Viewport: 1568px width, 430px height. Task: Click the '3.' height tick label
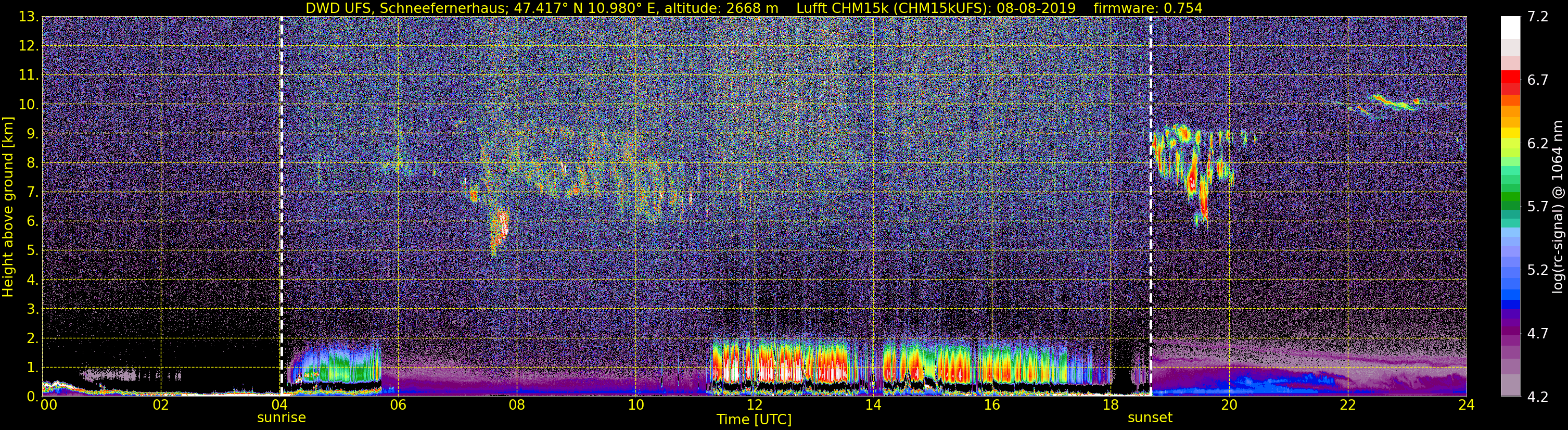point(33,309)
